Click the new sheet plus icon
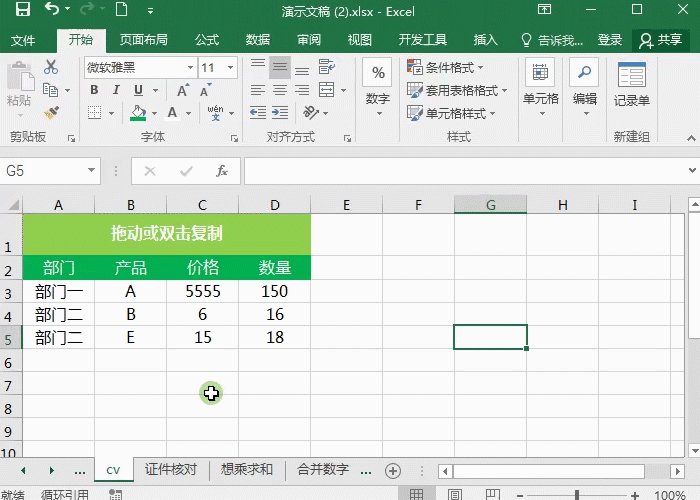The image size is (700, 500). pyautogui.click(x=393, y=471)
